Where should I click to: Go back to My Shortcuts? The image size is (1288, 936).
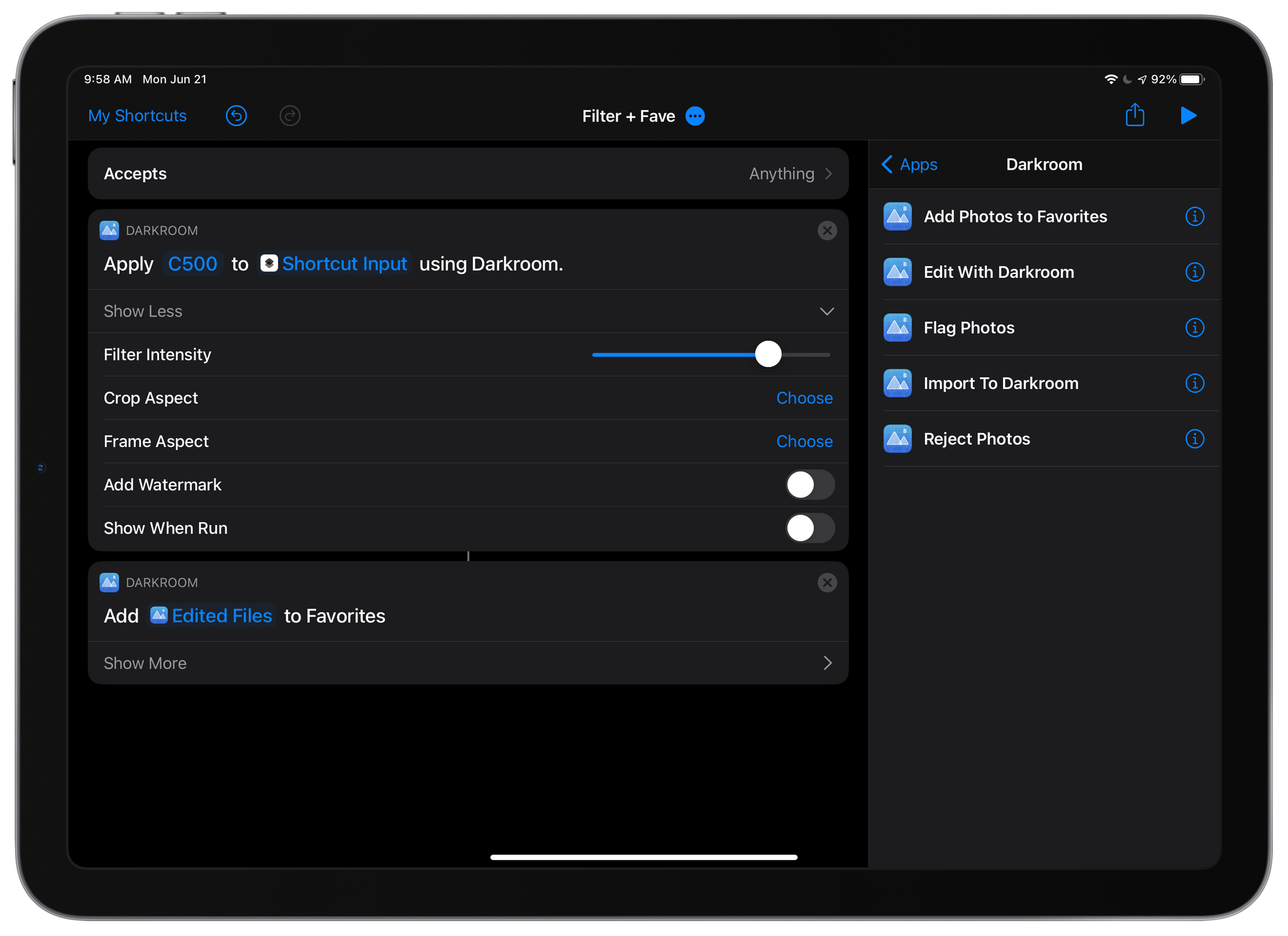[137, 116]
